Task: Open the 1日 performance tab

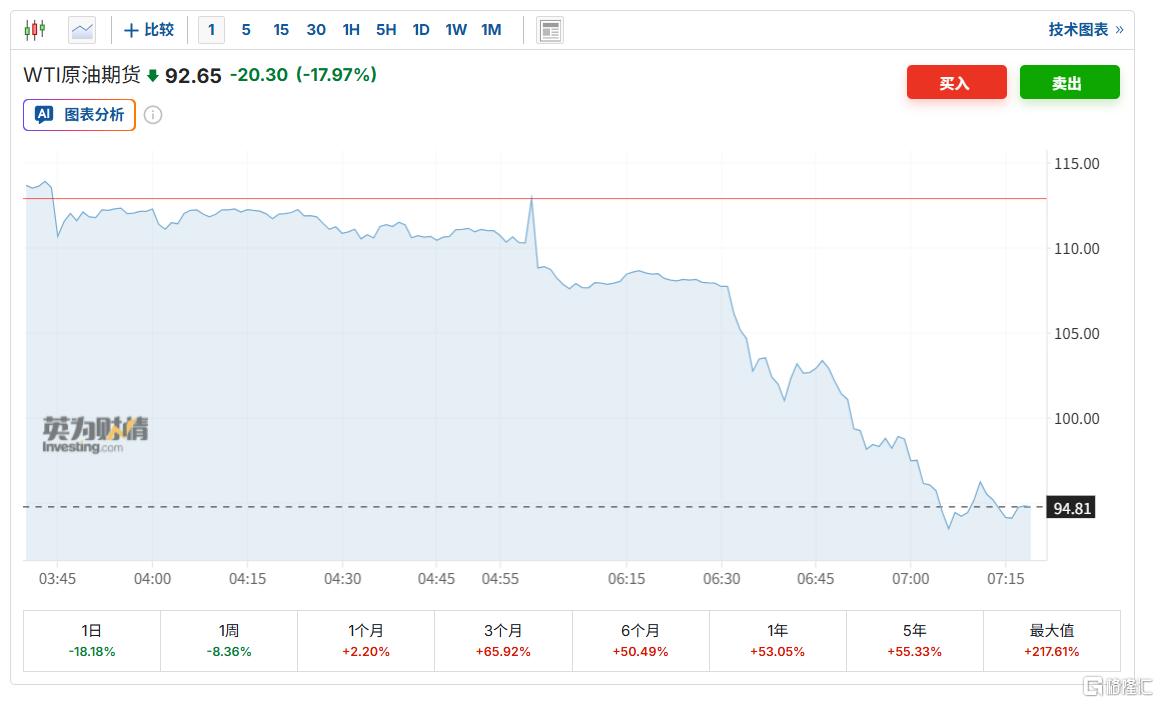Action: (92, 640)
